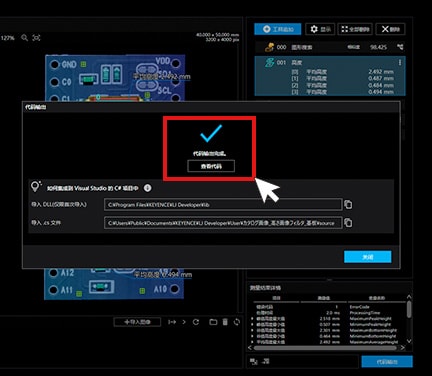Open the folder icon in image toolbar
This screenshot has width=432, height=376.
(213, 322)
